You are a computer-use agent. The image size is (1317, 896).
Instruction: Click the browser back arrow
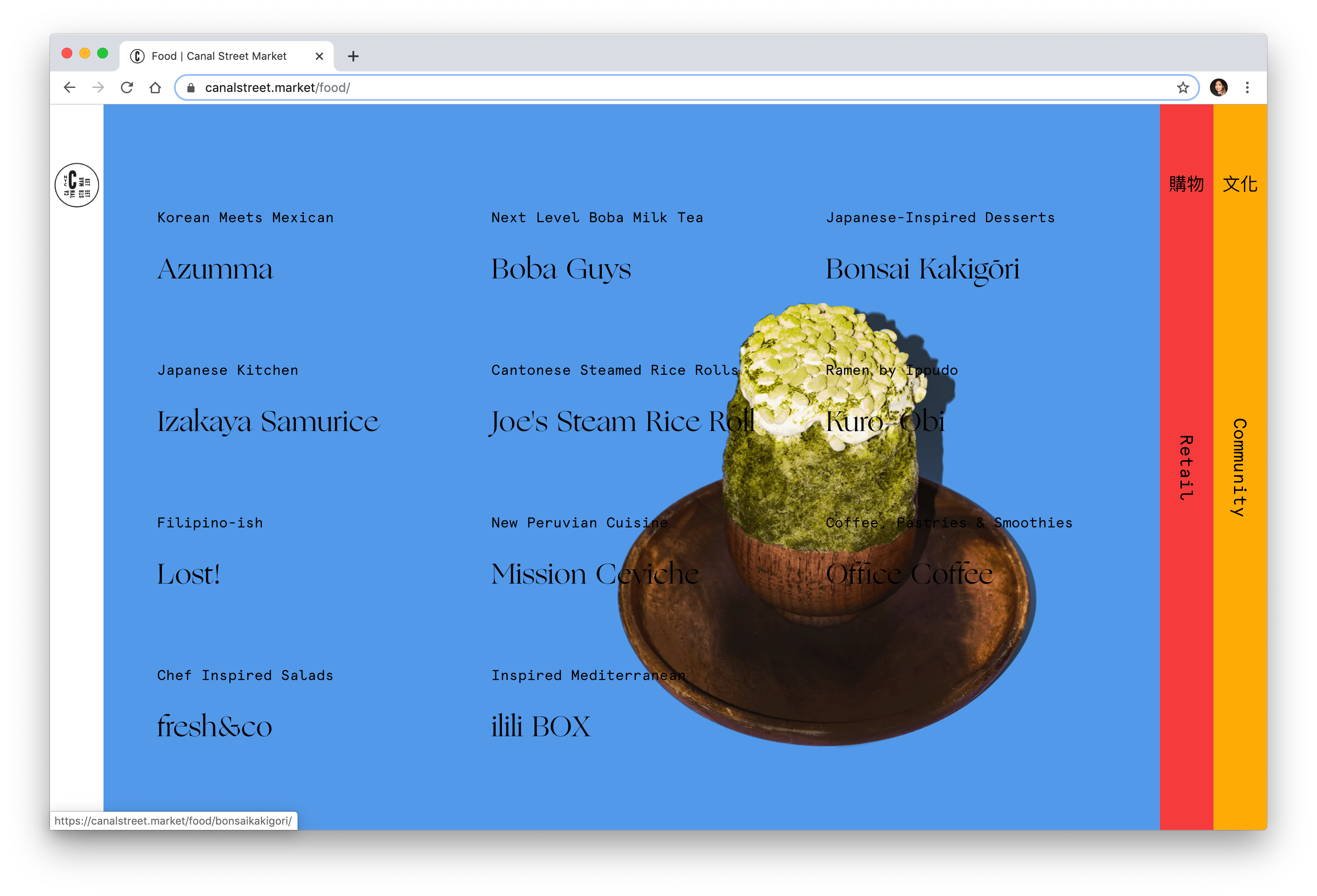[69, 87]
